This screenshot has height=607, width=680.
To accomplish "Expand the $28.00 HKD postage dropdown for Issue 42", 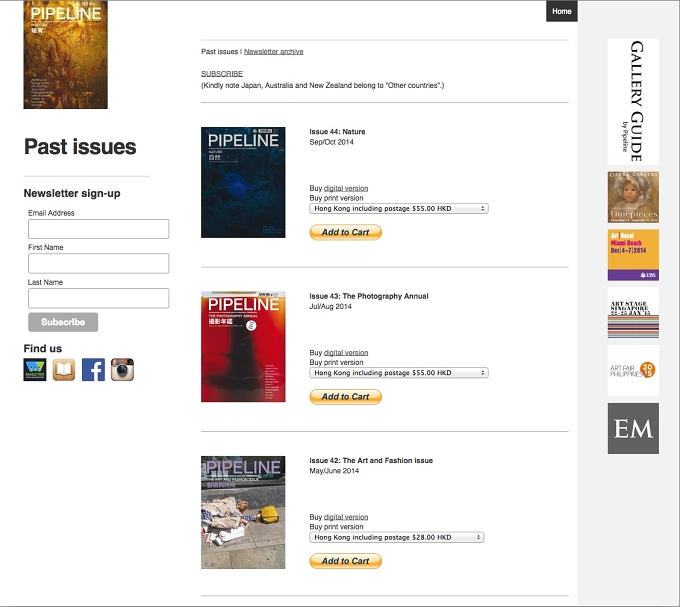I will click(397, 537).
